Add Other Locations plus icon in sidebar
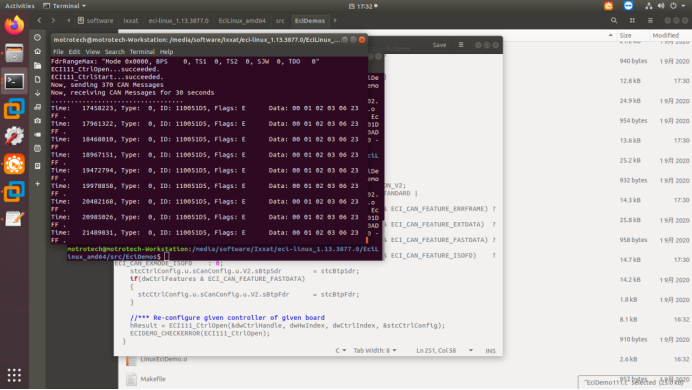 tap(38, 184)
